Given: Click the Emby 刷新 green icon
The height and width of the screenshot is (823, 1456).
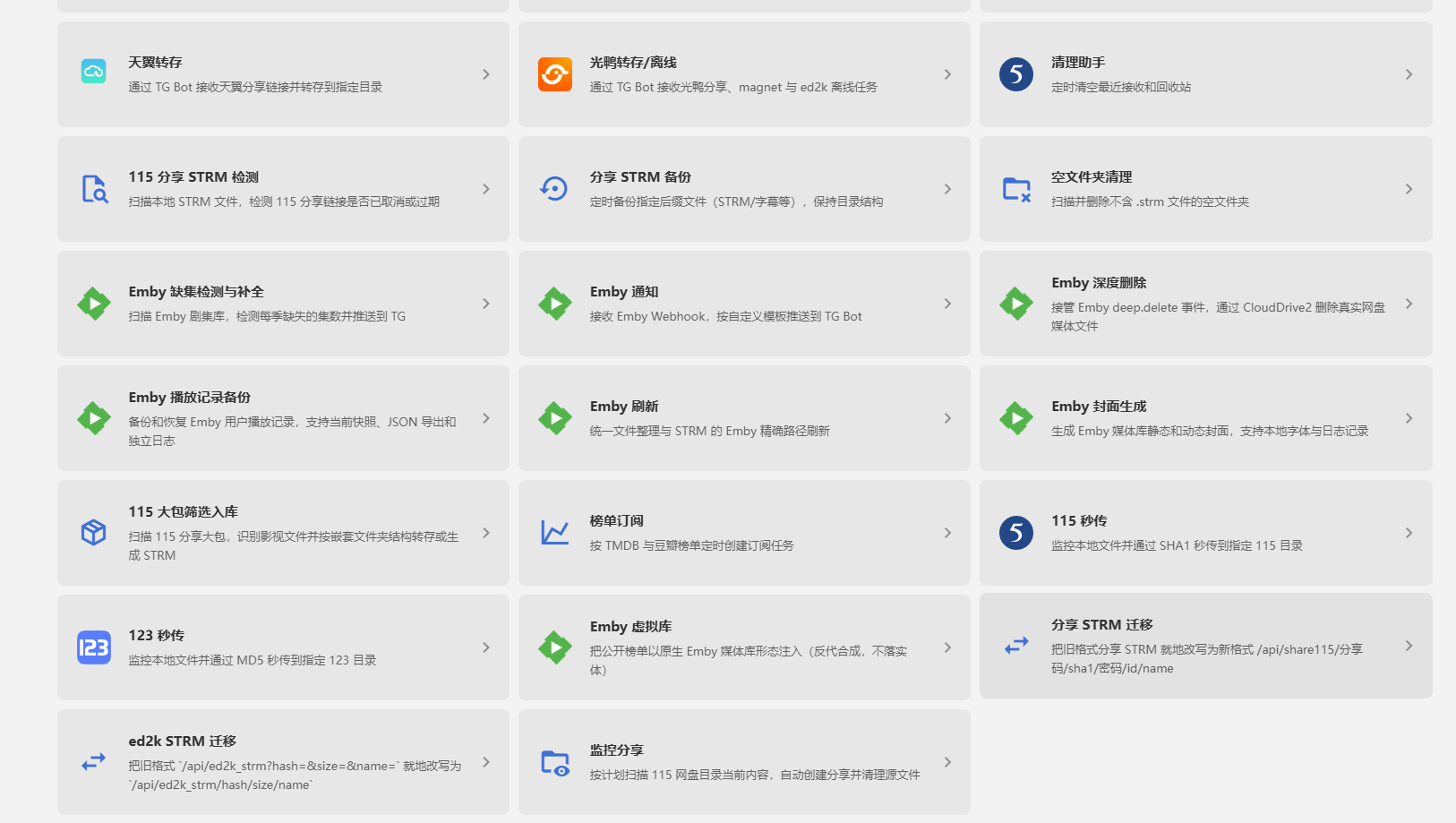Looking at the screenshot, I should [x=555, y=418].
